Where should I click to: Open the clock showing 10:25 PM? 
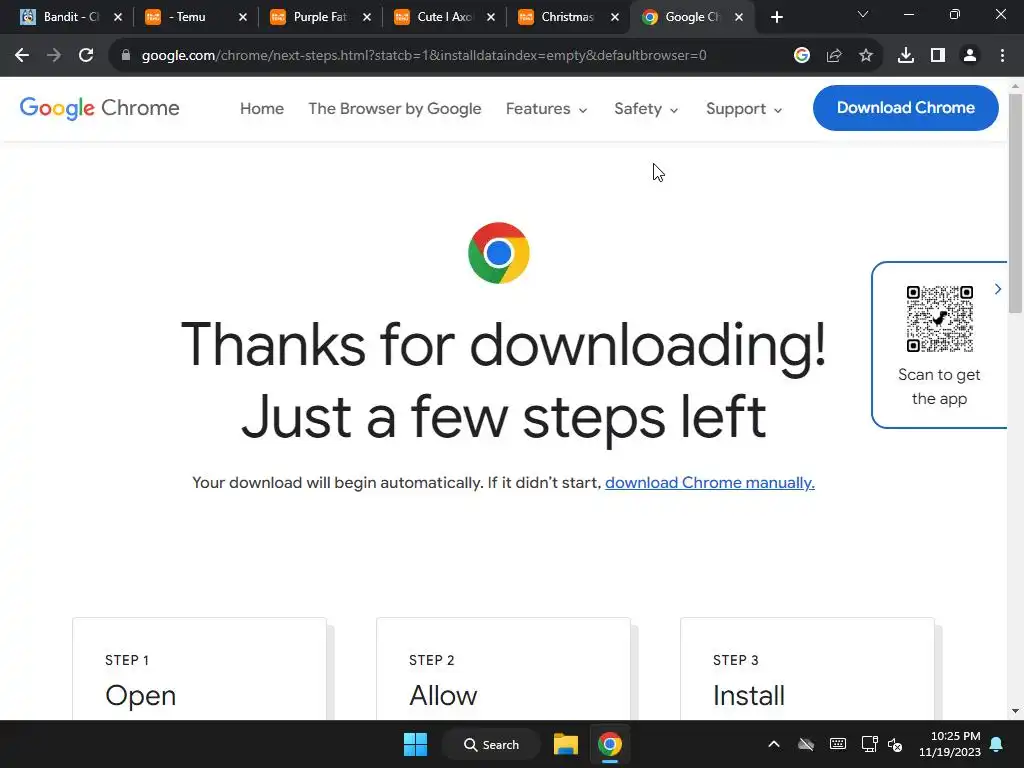pos(950,744)
